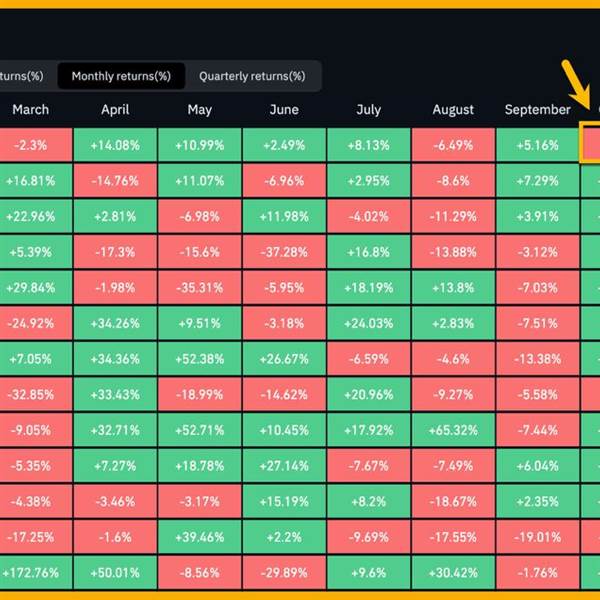The width and height of the screenshot is (600, 600).
Task: Click the -9.69% cell
Action: [x=369, y=536]
